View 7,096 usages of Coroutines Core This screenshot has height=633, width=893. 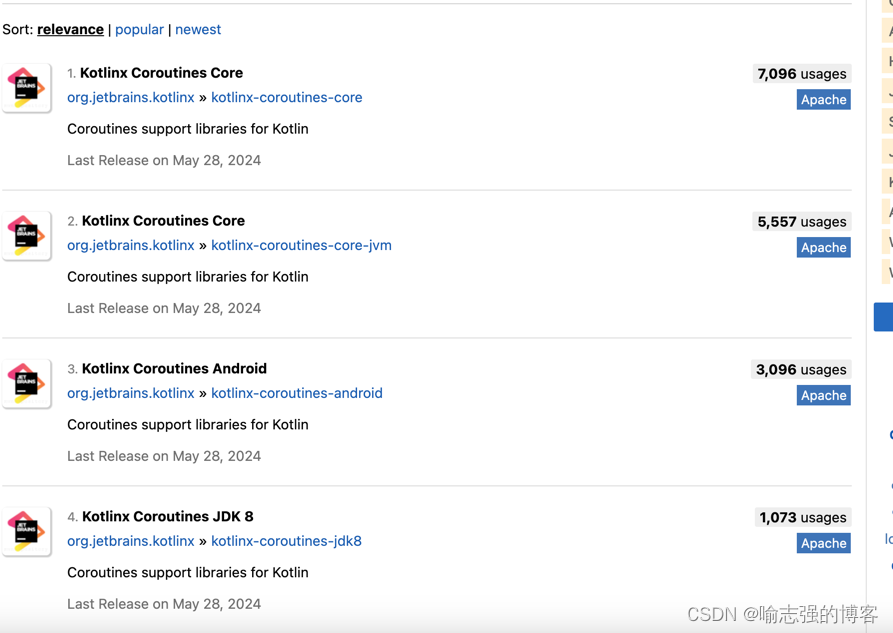[802, 74]
